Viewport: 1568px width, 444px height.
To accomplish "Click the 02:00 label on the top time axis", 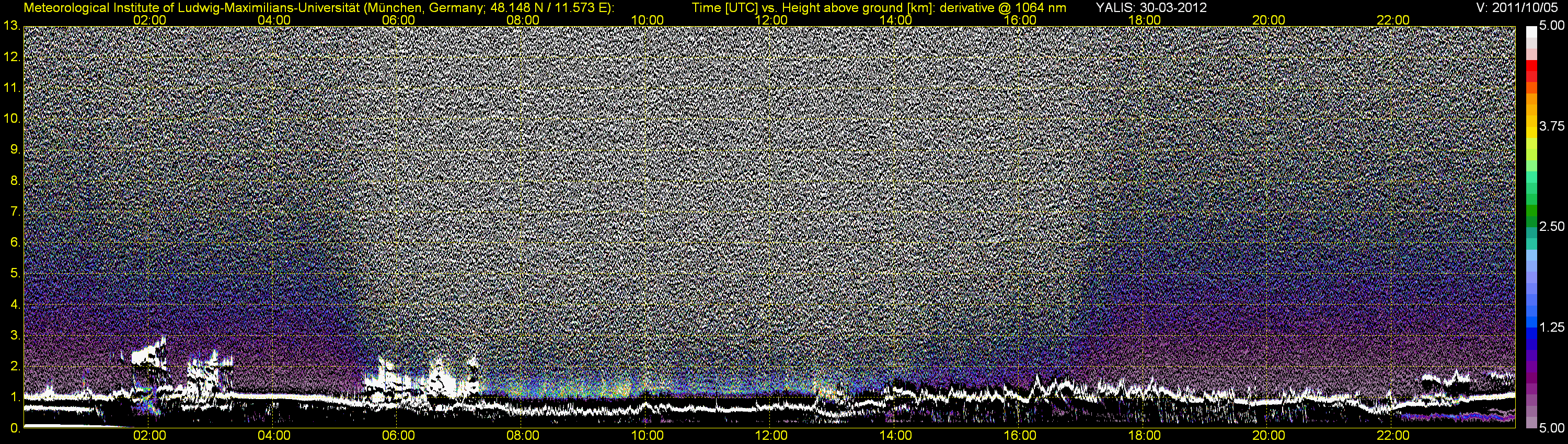I will point(149,20).
